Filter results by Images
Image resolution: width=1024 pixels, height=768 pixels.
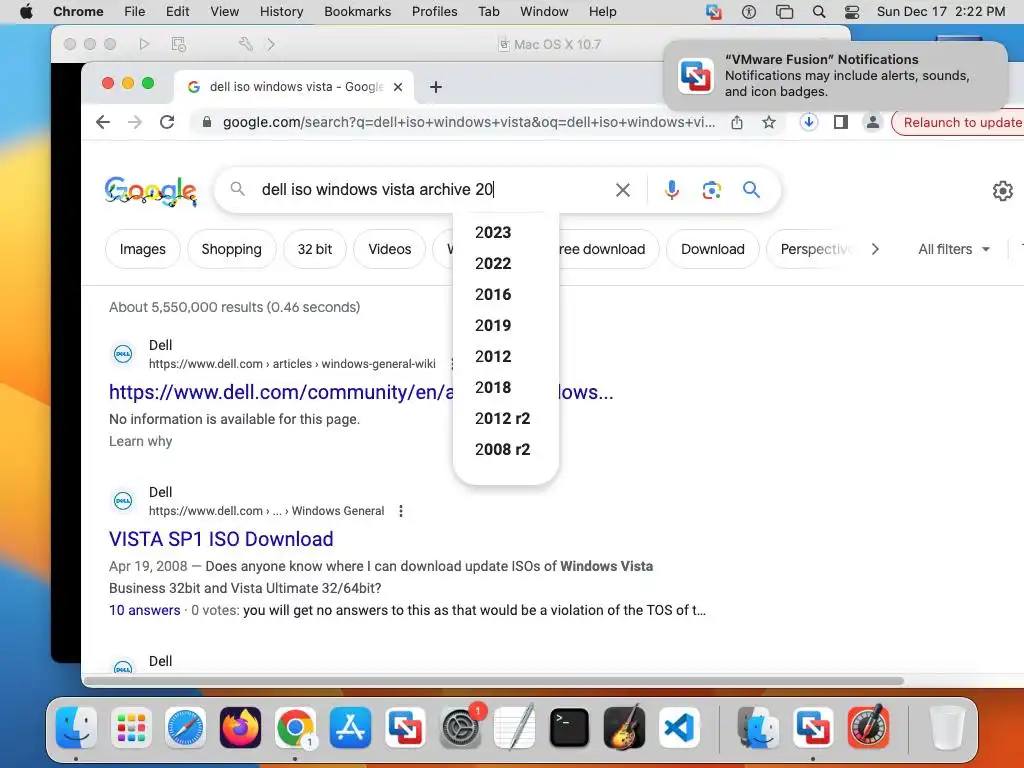point(142,249)
